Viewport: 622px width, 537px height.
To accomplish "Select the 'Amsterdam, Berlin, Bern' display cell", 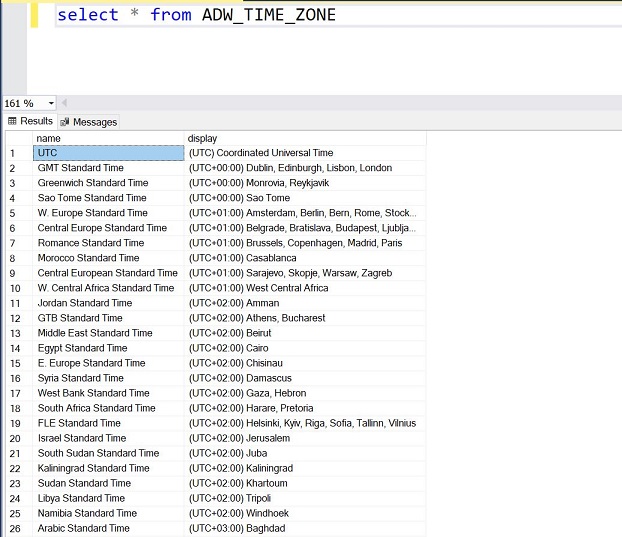I will (x=305, y=213).
